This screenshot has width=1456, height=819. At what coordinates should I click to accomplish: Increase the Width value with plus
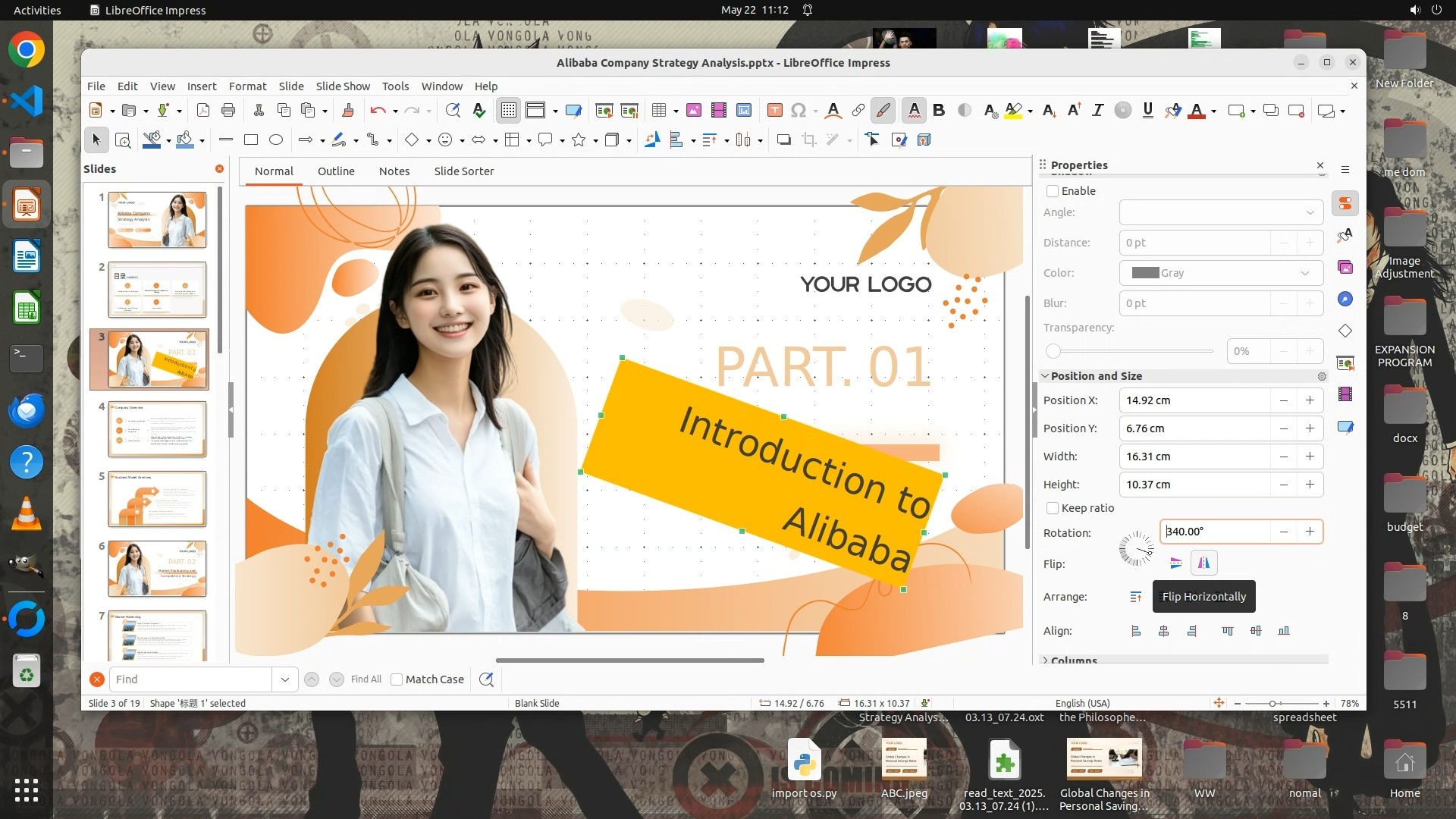point(1310,457)
